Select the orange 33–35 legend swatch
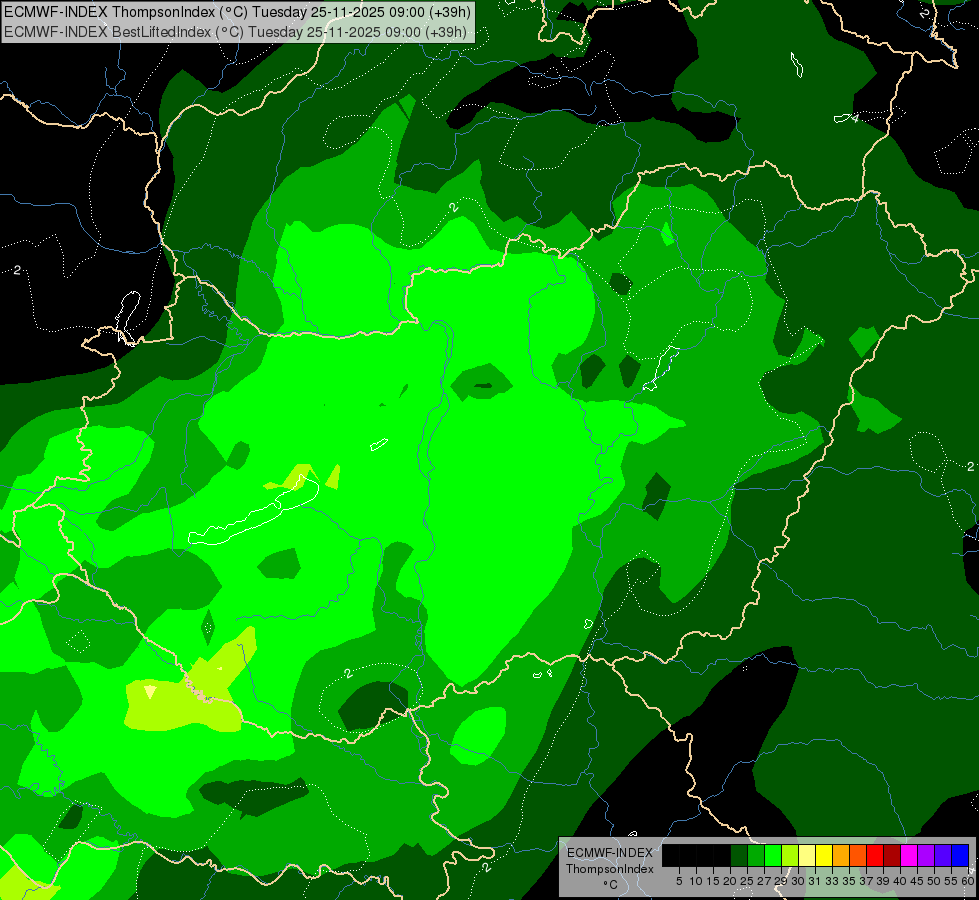This screenshot has height=900, width=979. 841,855
